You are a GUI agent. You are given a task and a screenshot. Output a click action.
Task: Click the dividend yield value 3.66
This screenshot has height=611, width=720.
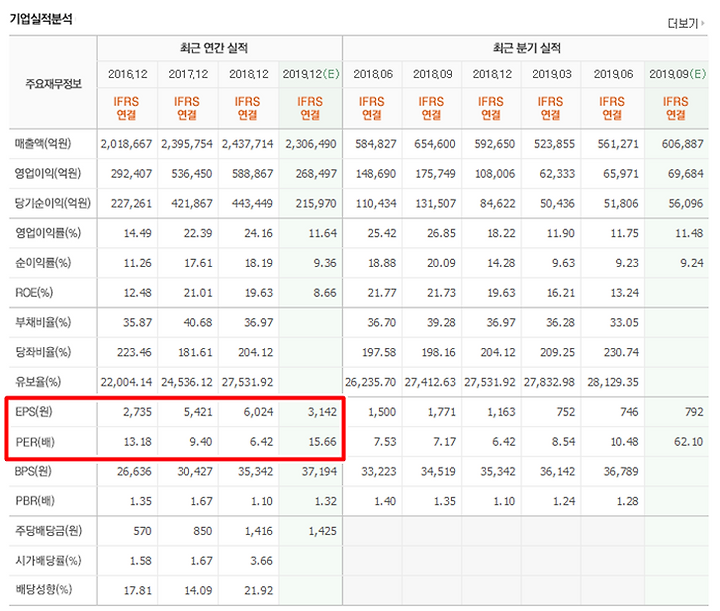click(x=262, y=561)
